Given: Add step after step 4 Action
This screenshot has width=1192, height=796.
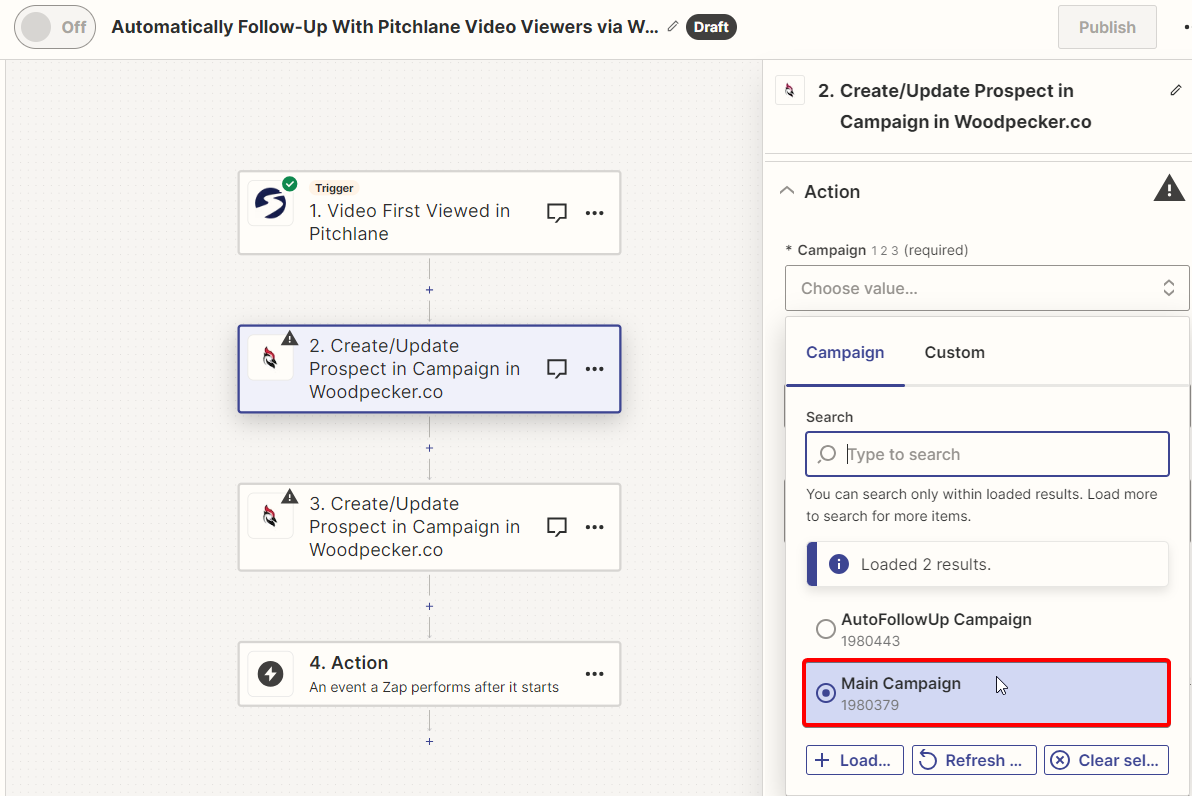Looking at the screenshot, I should click(x=430, y=741).
